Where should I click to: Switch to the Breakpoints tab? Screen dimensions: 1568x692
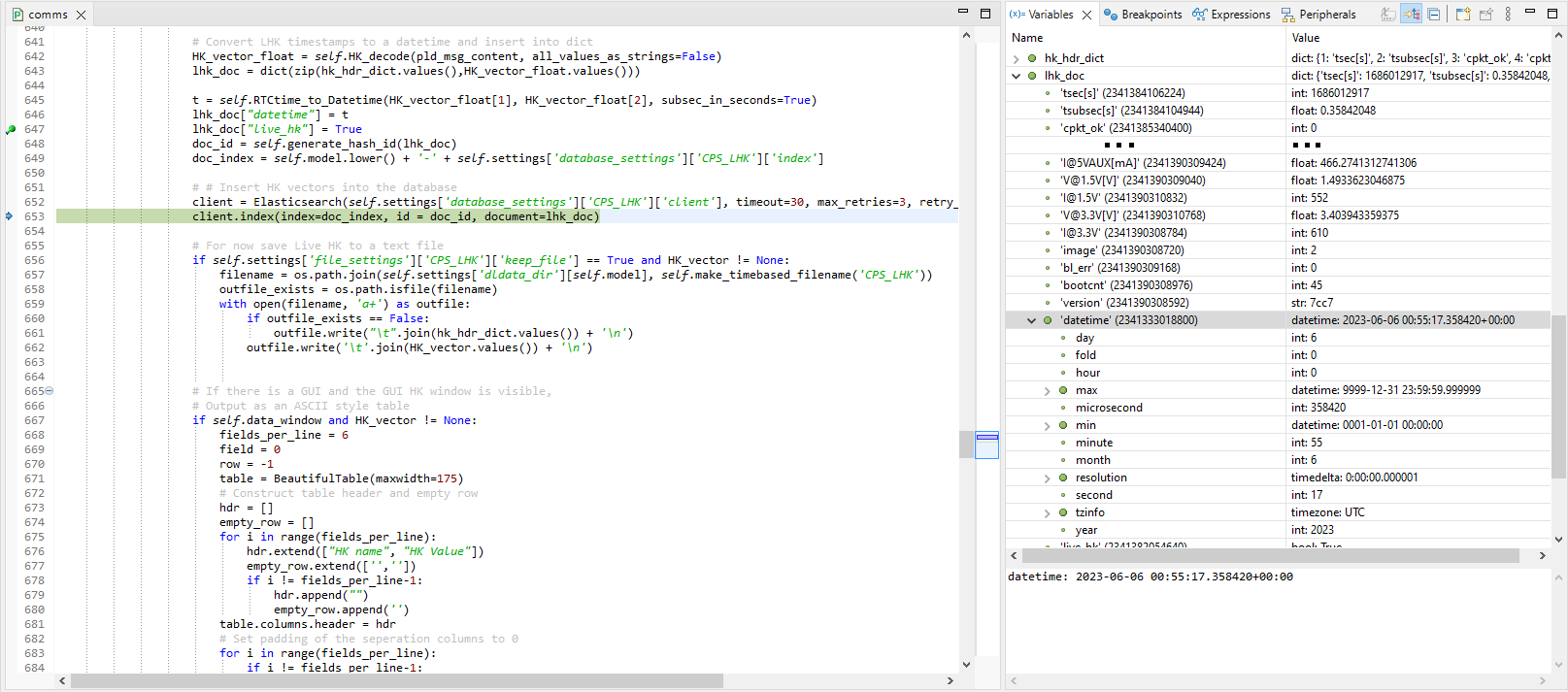pos(1143,15)
